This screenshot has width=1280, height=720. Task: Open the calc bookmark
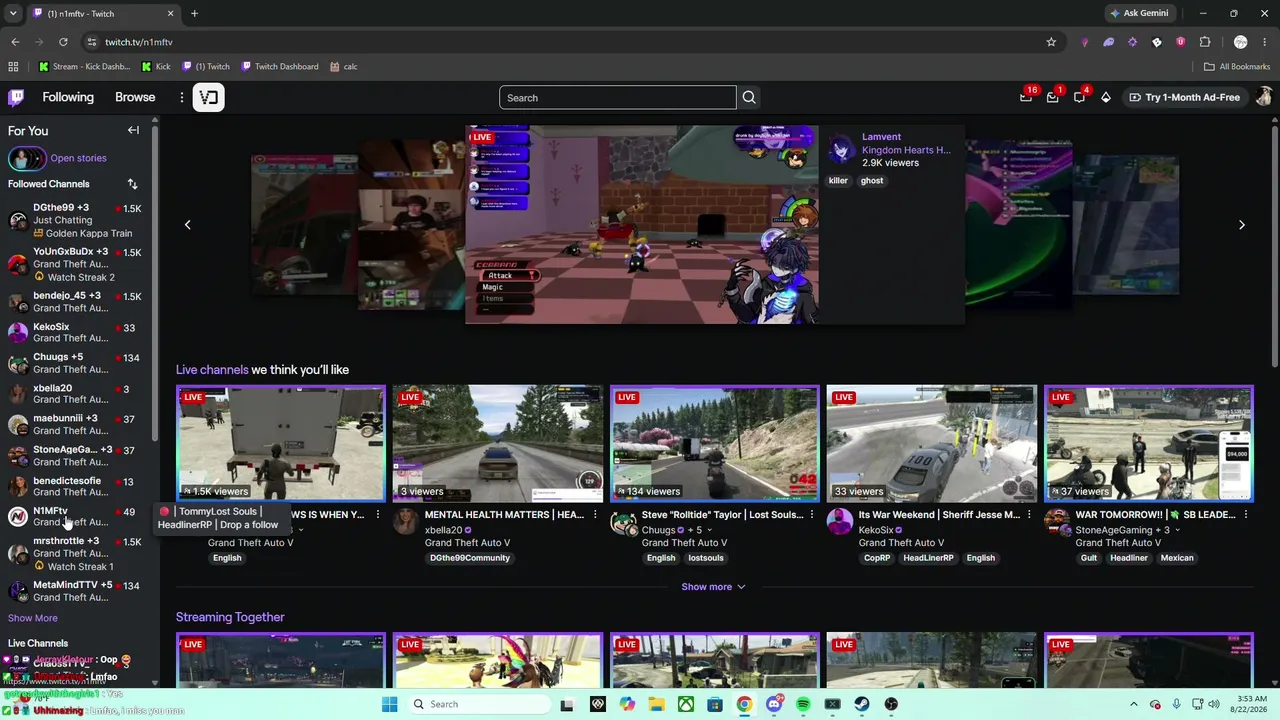tap(343, 66)
